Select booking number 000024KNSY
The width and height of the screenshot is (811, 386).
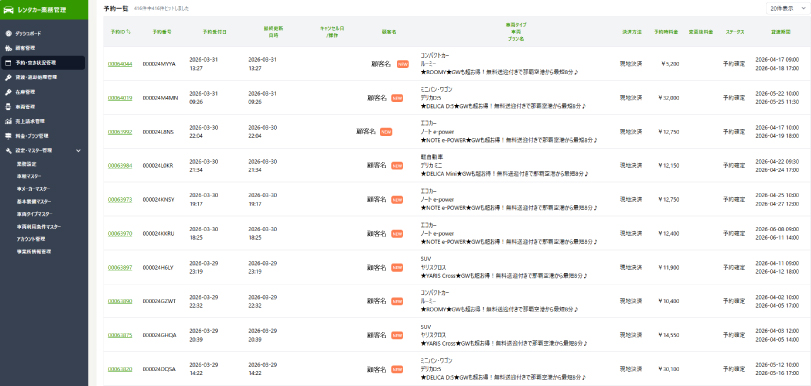[158, 200]
